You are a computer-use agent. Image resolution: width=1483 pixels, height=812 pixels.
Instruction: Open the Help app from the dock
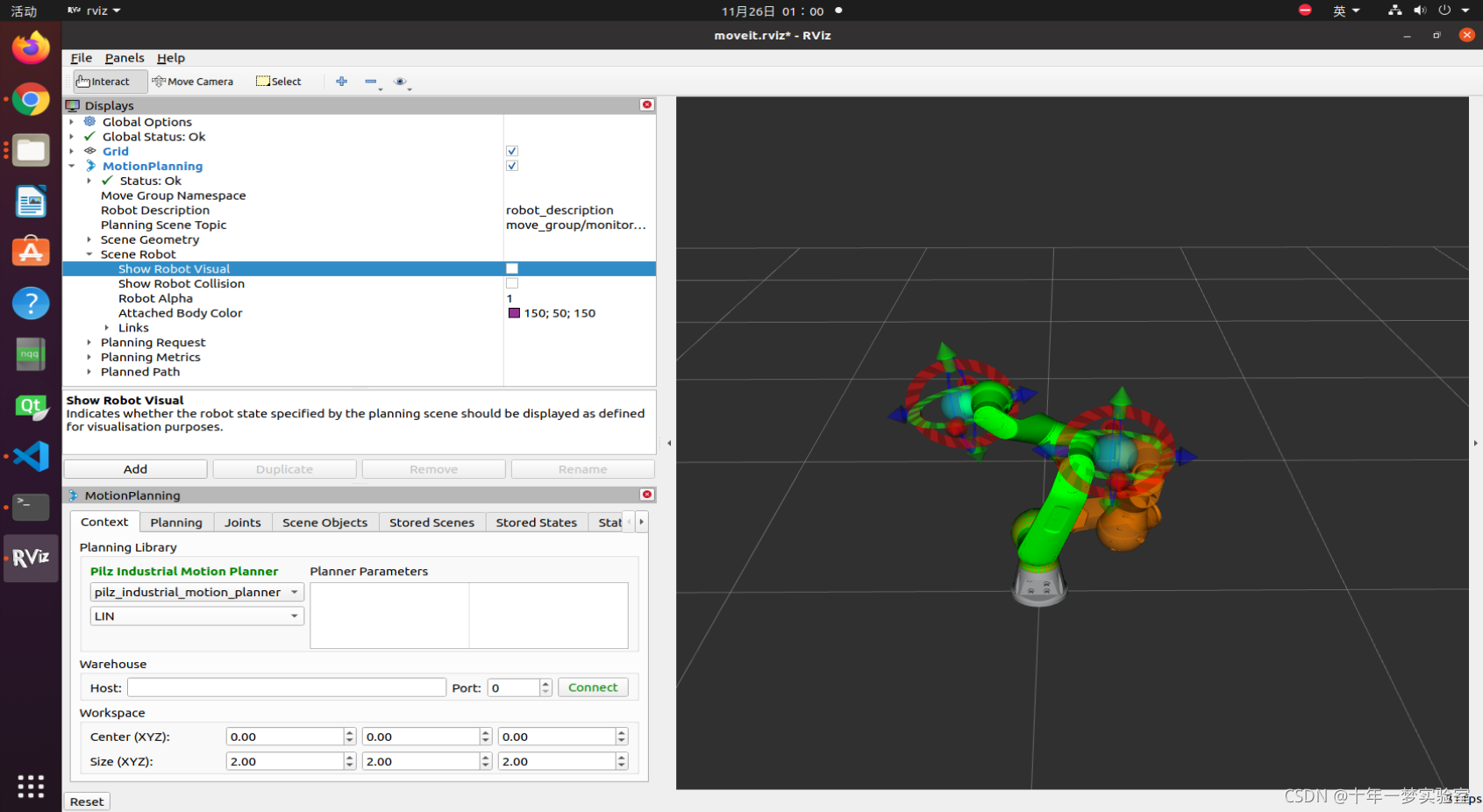[31, 303]
